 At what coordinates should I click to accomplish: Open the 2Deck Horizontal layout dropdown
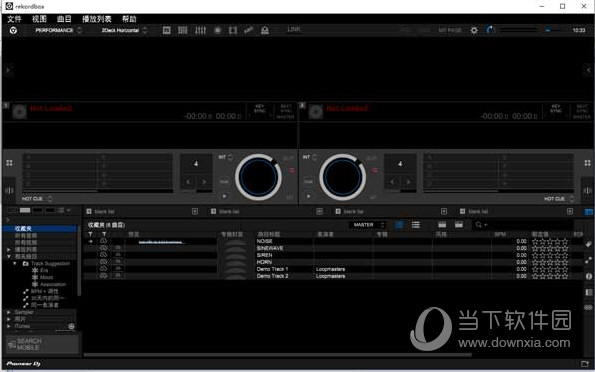click(124, 30)
